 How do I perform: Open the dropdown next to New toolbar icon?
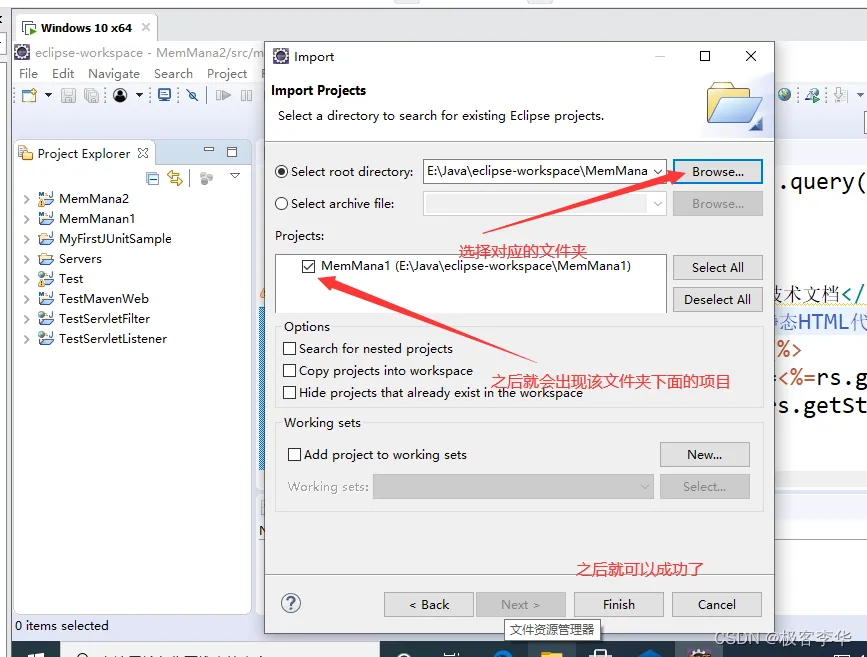tap(48, 95)
